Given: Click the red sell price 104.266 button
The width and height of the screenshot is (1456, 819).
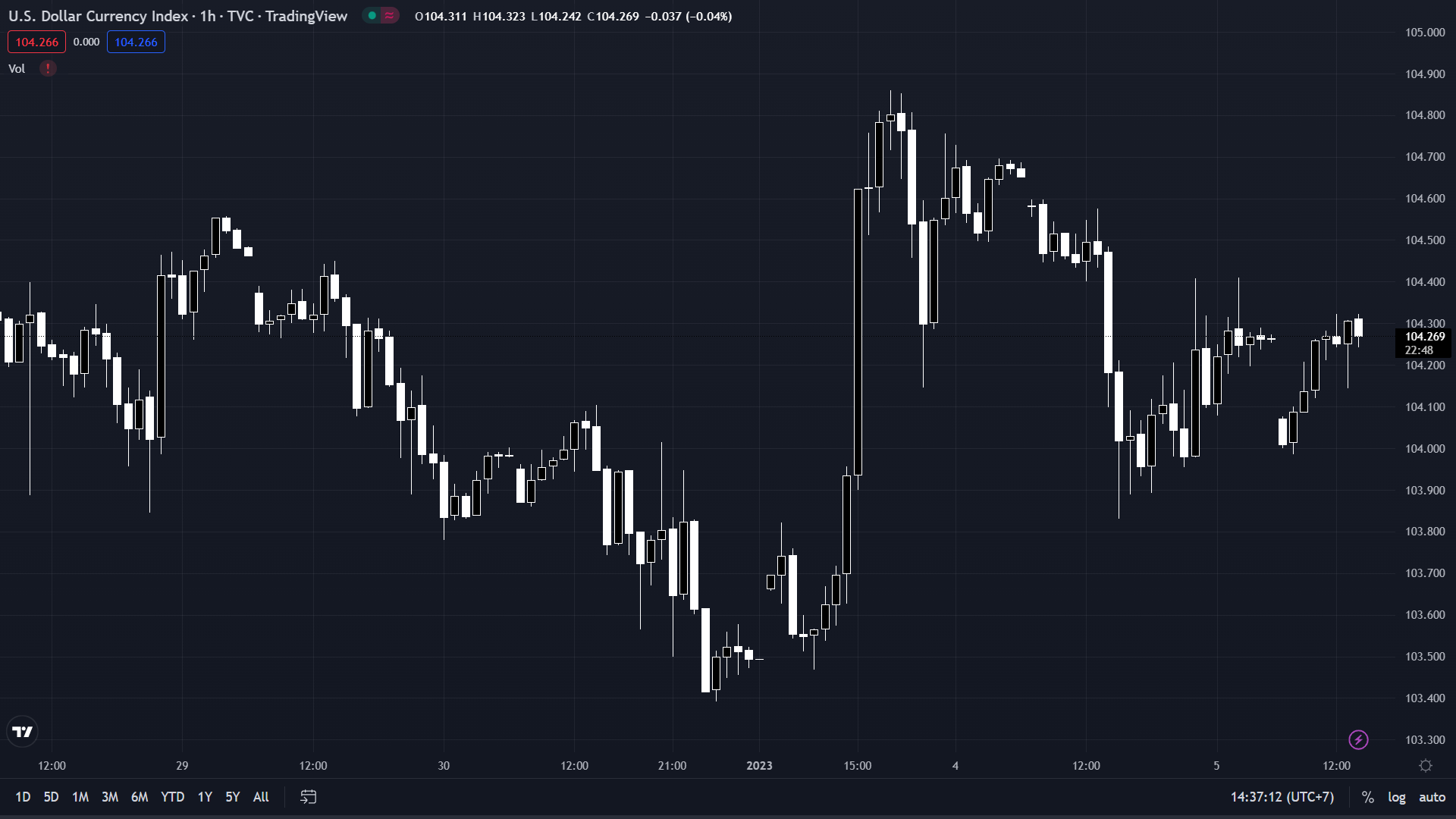Looking at the screenshot, I should tap(36, 42).
